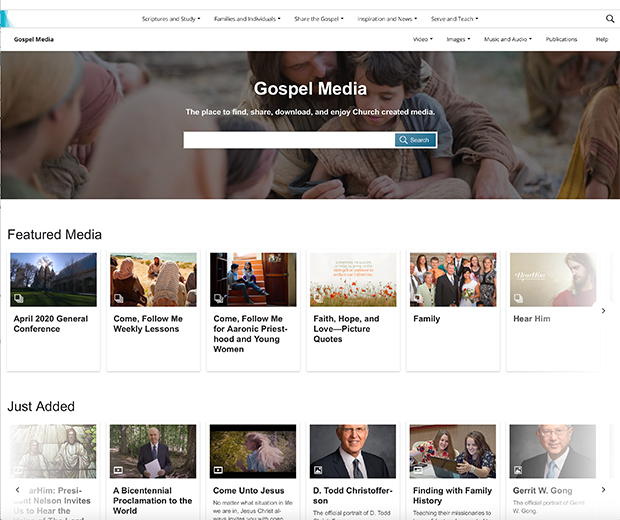Click the Hear Him card title
The height and width of the screenshot is (520, 620).
(x=532, y=319)
